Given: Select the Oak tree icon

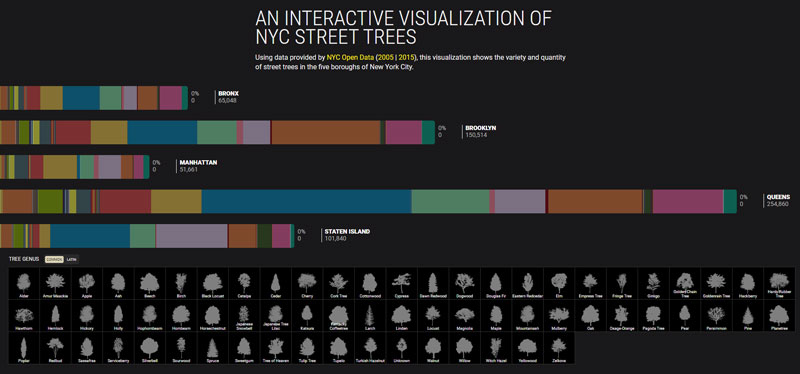Looking at the screenshot, I should [x=590, y=317].
